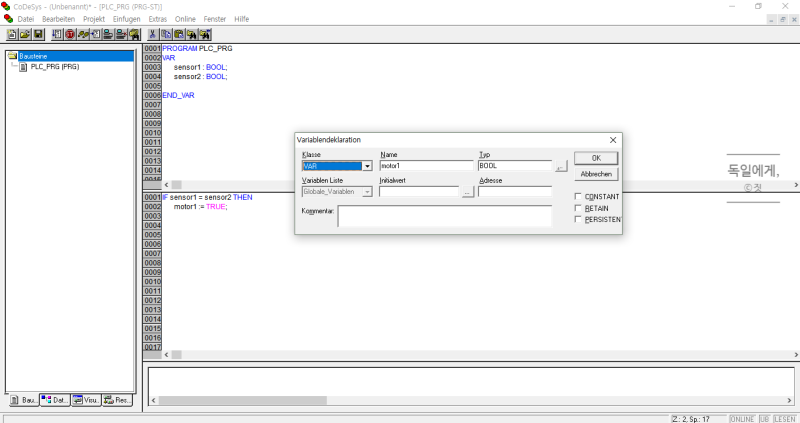This screenshot has height=423, width=800.
Task: Click the Bausteine folder icon in the tree
Action: click(x=12, y=56)
